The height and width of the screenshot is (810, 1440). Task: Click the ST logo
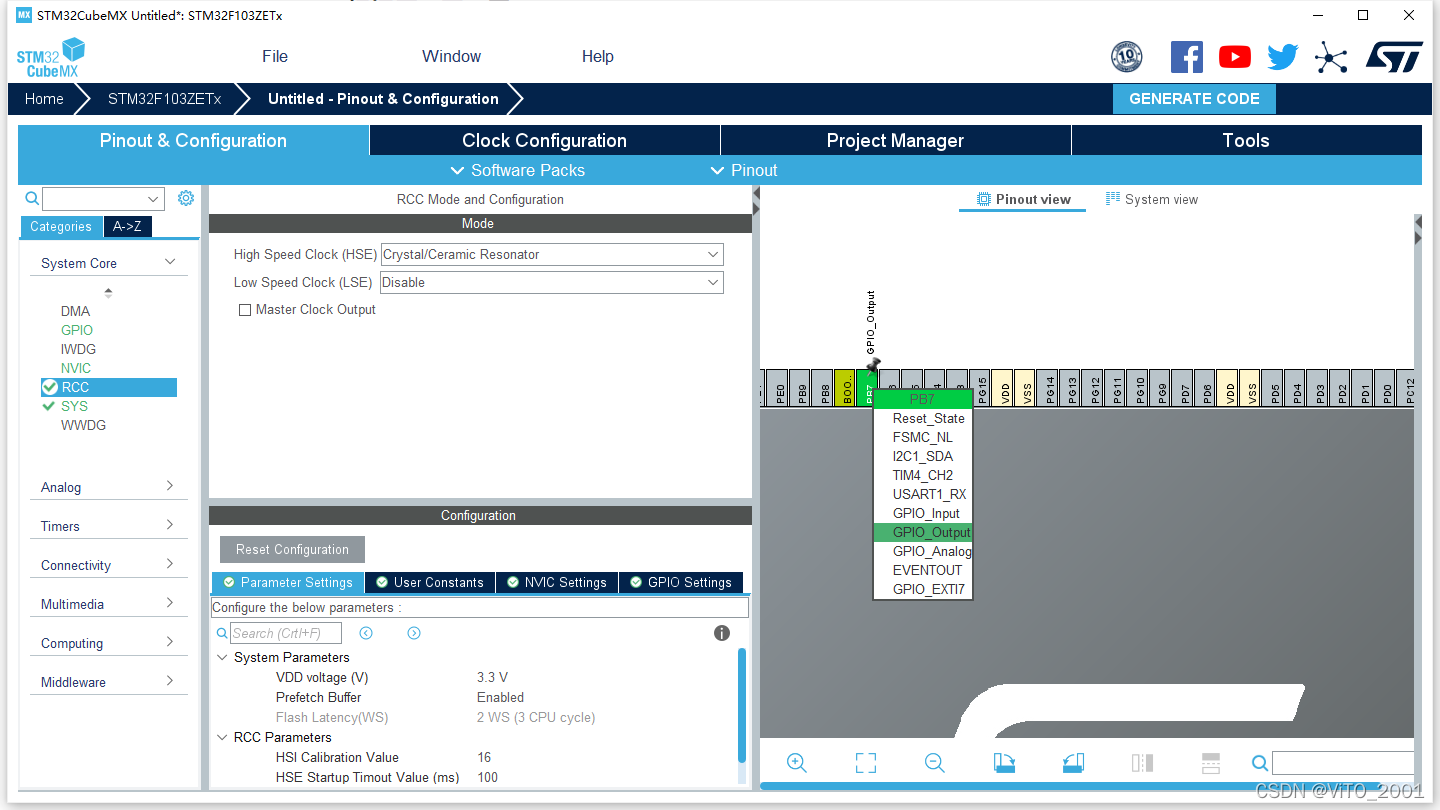click(1394, 57)
